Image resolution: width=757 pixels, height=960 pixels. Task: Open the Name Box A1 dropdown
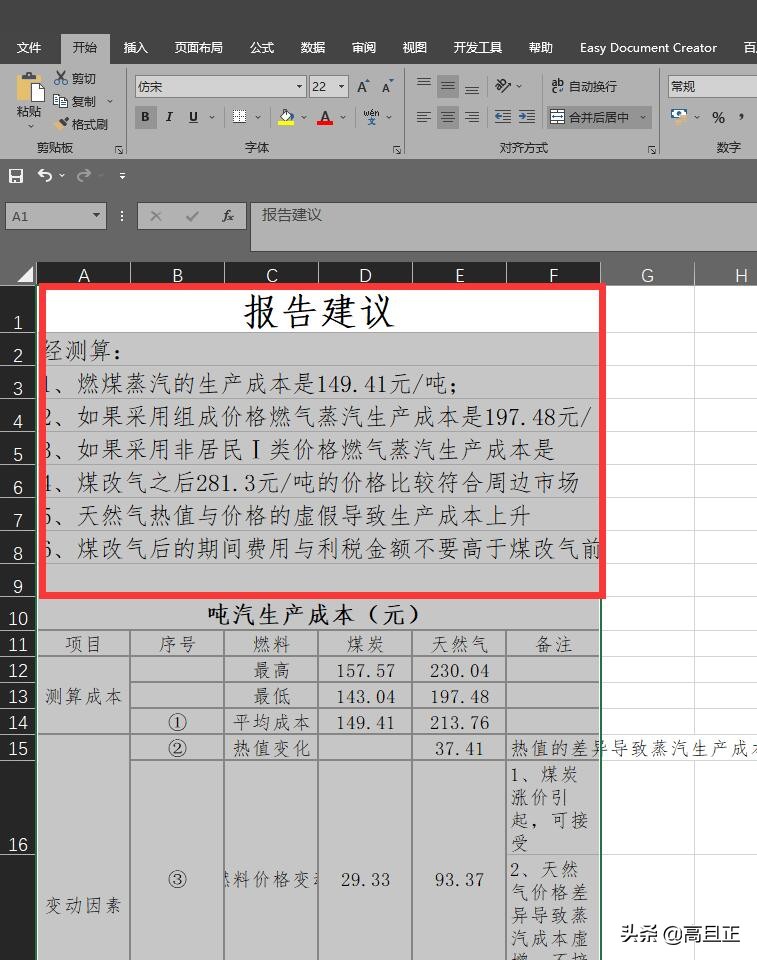(x=96, y=216)
